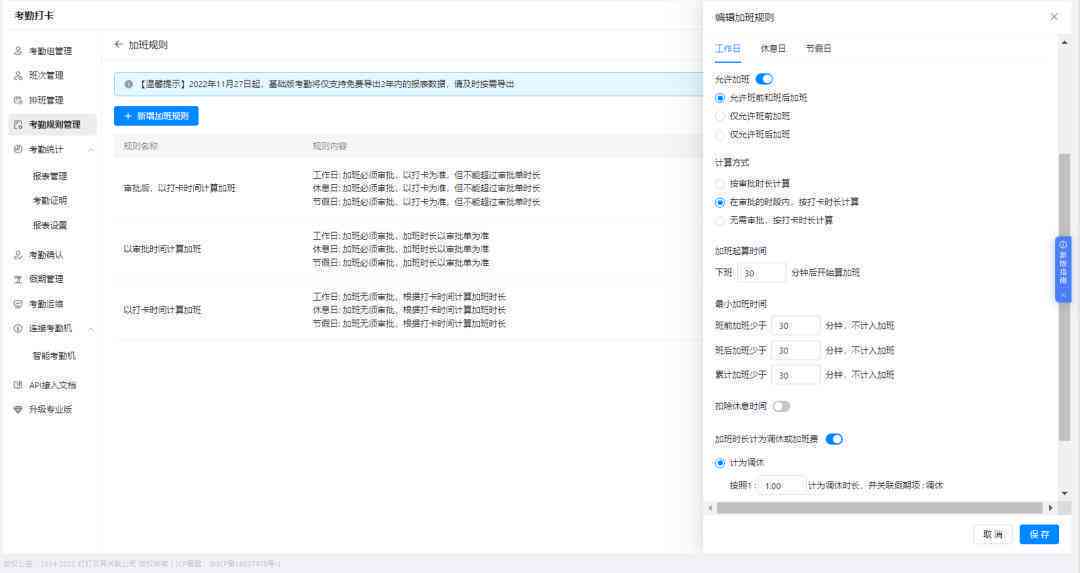The height and width of the screenshot is (573, 1080).
Task: Click the horizontal scrollbar left arrow
Action: (710, 508)
